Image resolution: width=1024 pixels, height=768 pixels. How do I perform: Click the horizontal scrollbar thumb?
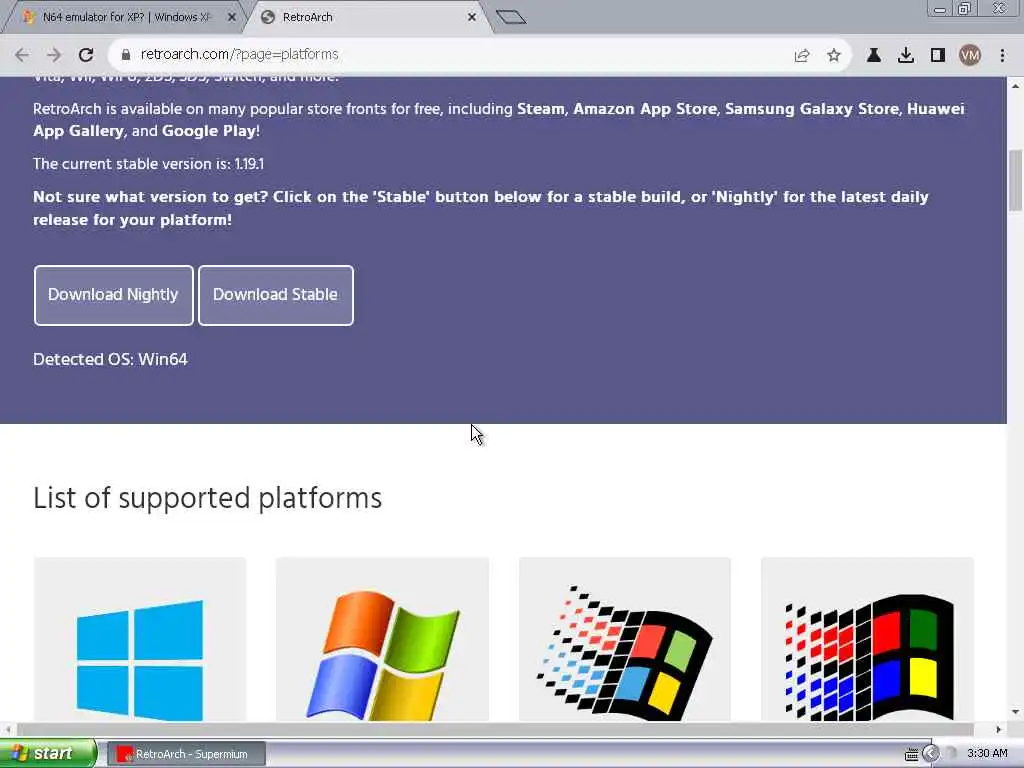(x=495, y=729)
